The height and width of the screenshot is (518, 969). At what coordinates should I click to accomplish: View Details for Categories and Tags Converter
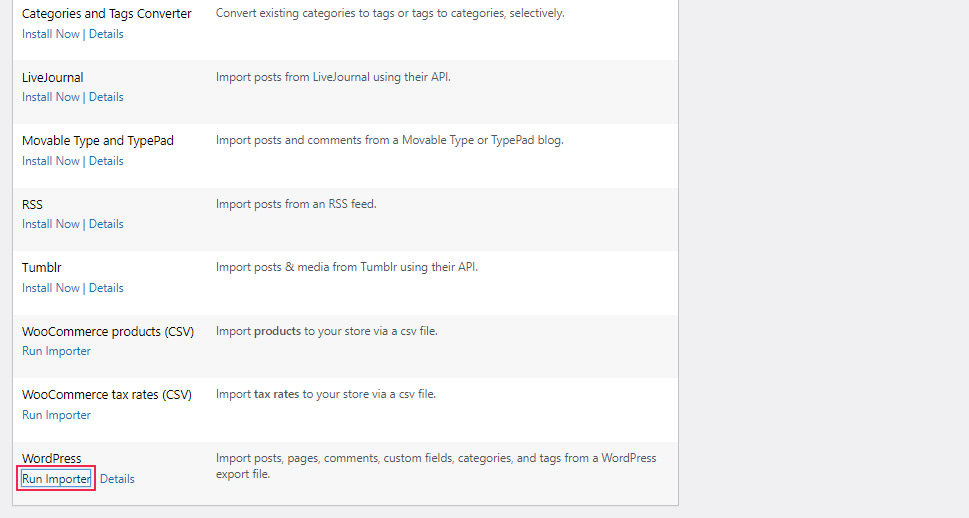(x=106, y=34)
